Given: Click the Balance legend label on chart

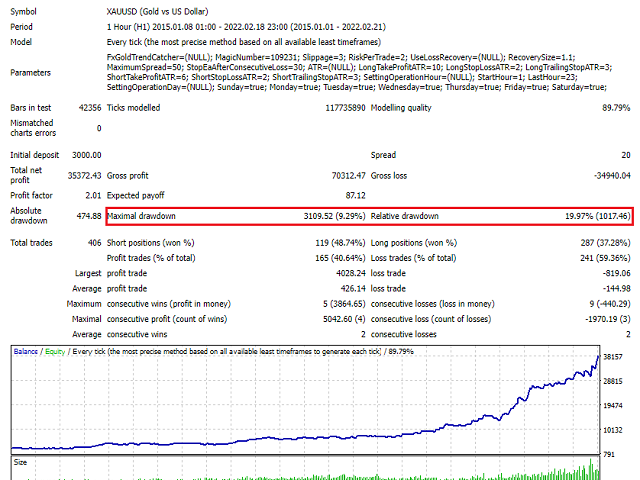Looking at the screenshot, I should (x=25, y=351).
